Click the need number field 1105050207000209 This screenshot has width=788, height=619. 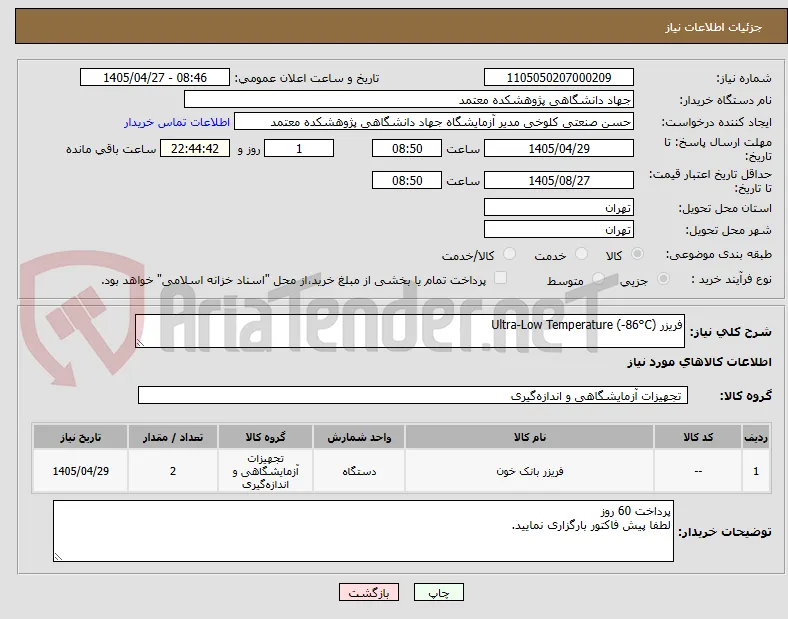pyautogui.click(x=559, y=77)
